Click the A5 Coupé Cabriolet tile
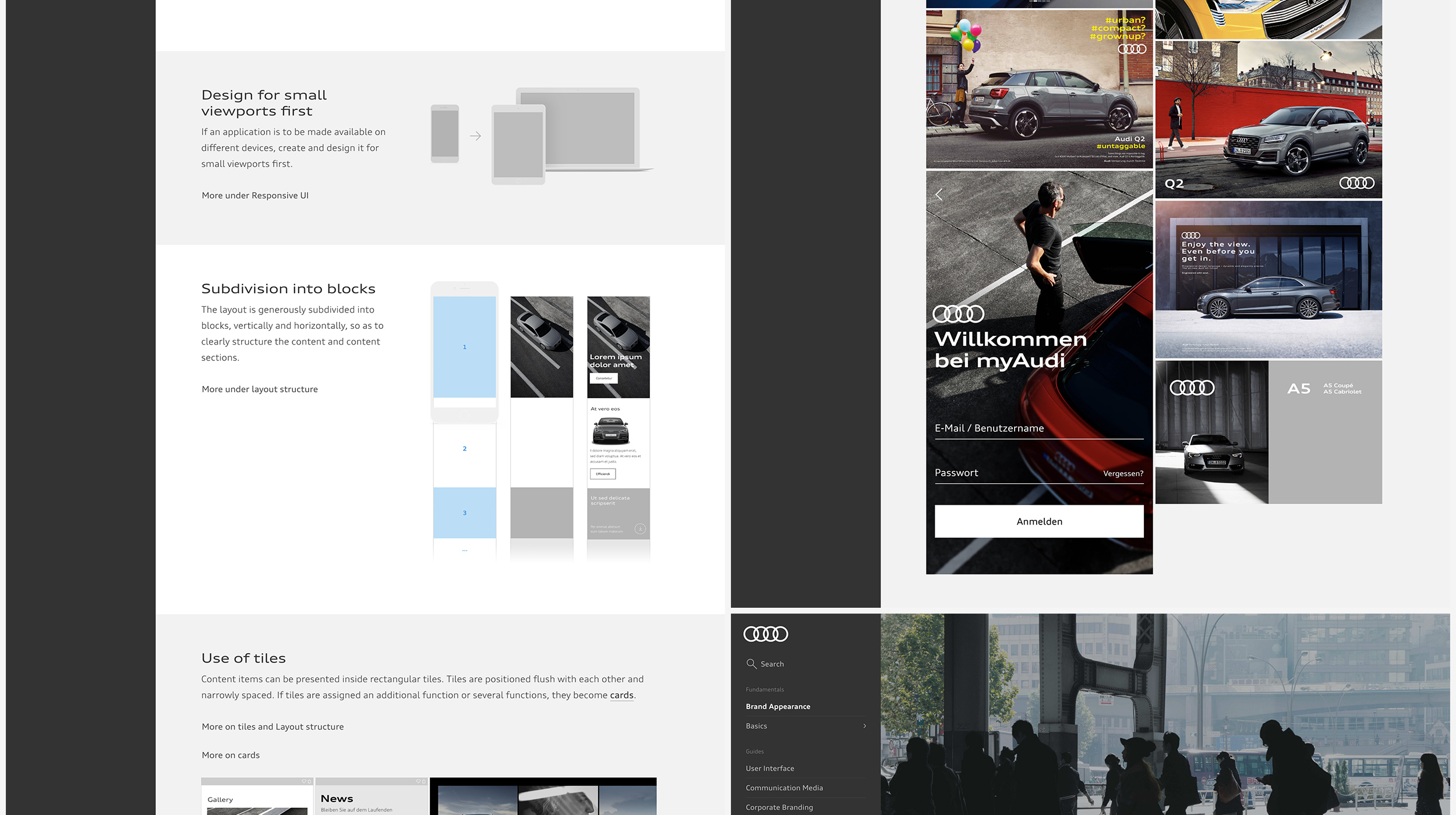Image resolution: width=1456 pixels, height=815 pixels. 1268,432
